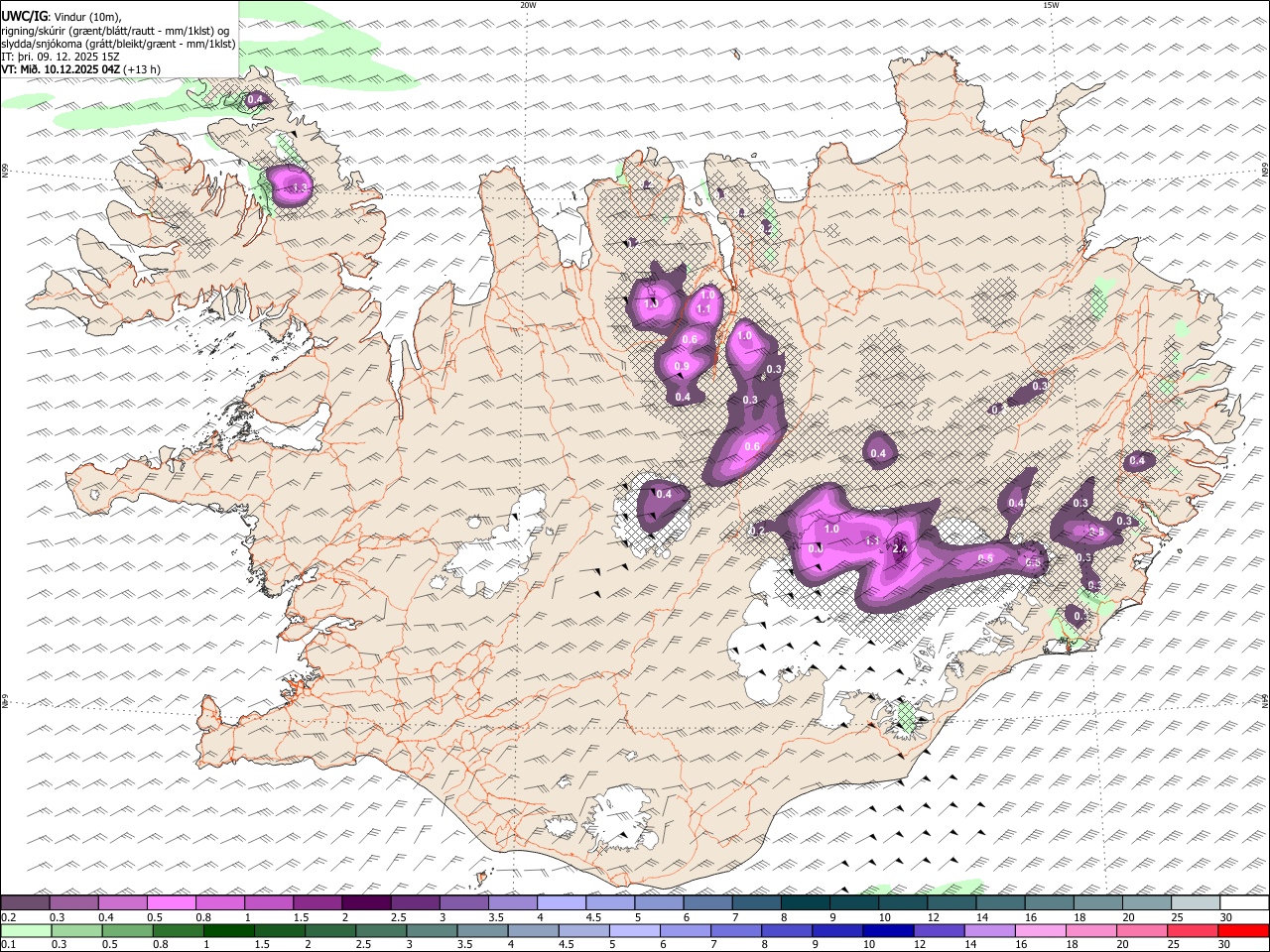Image resolution: width=1270 pixels, height=952 pixels.
Task: Click the '2.4' precipitation value on the map
Action: click(x=900, y=548)
